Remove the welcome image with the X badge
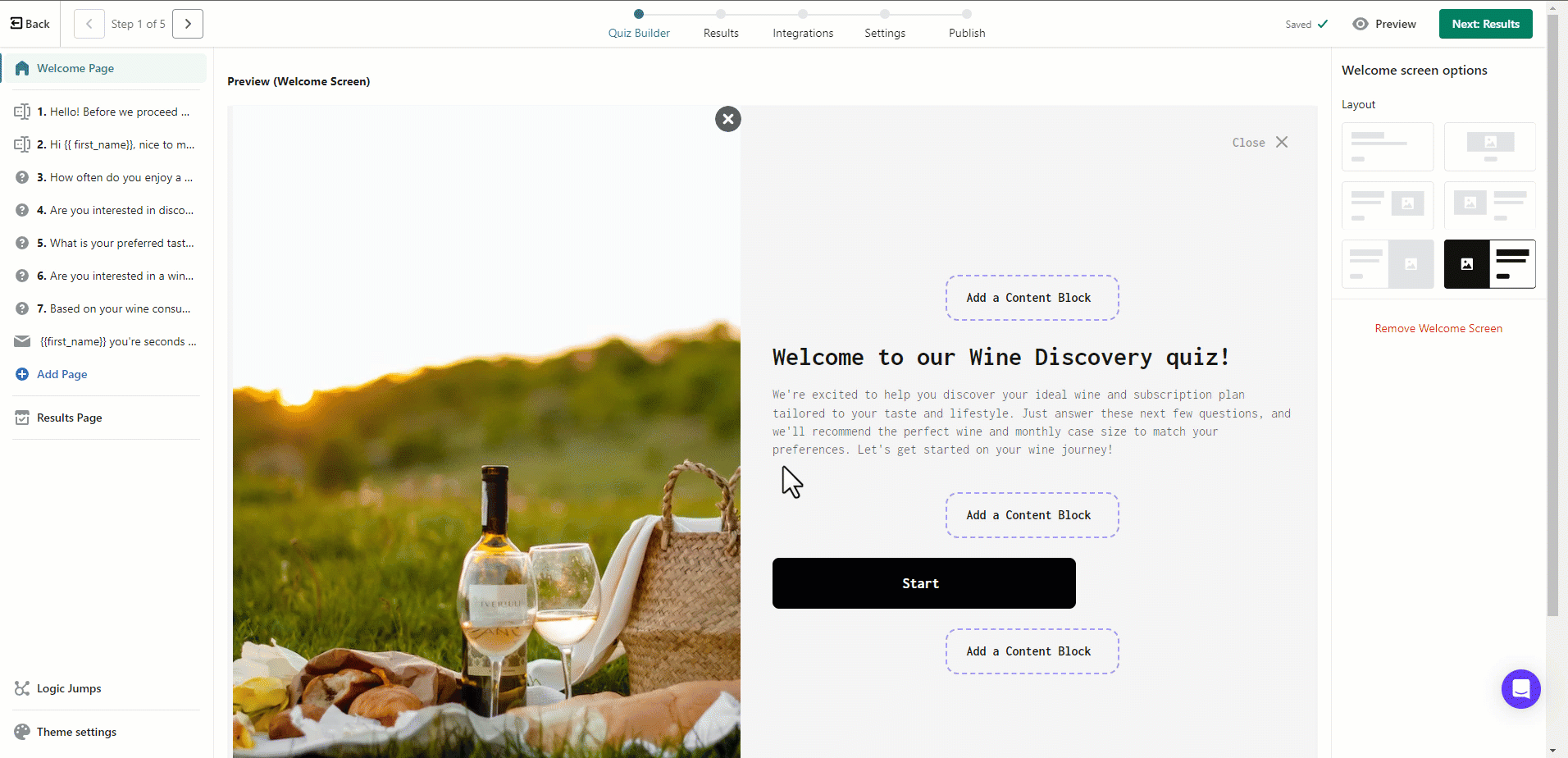 727,119
